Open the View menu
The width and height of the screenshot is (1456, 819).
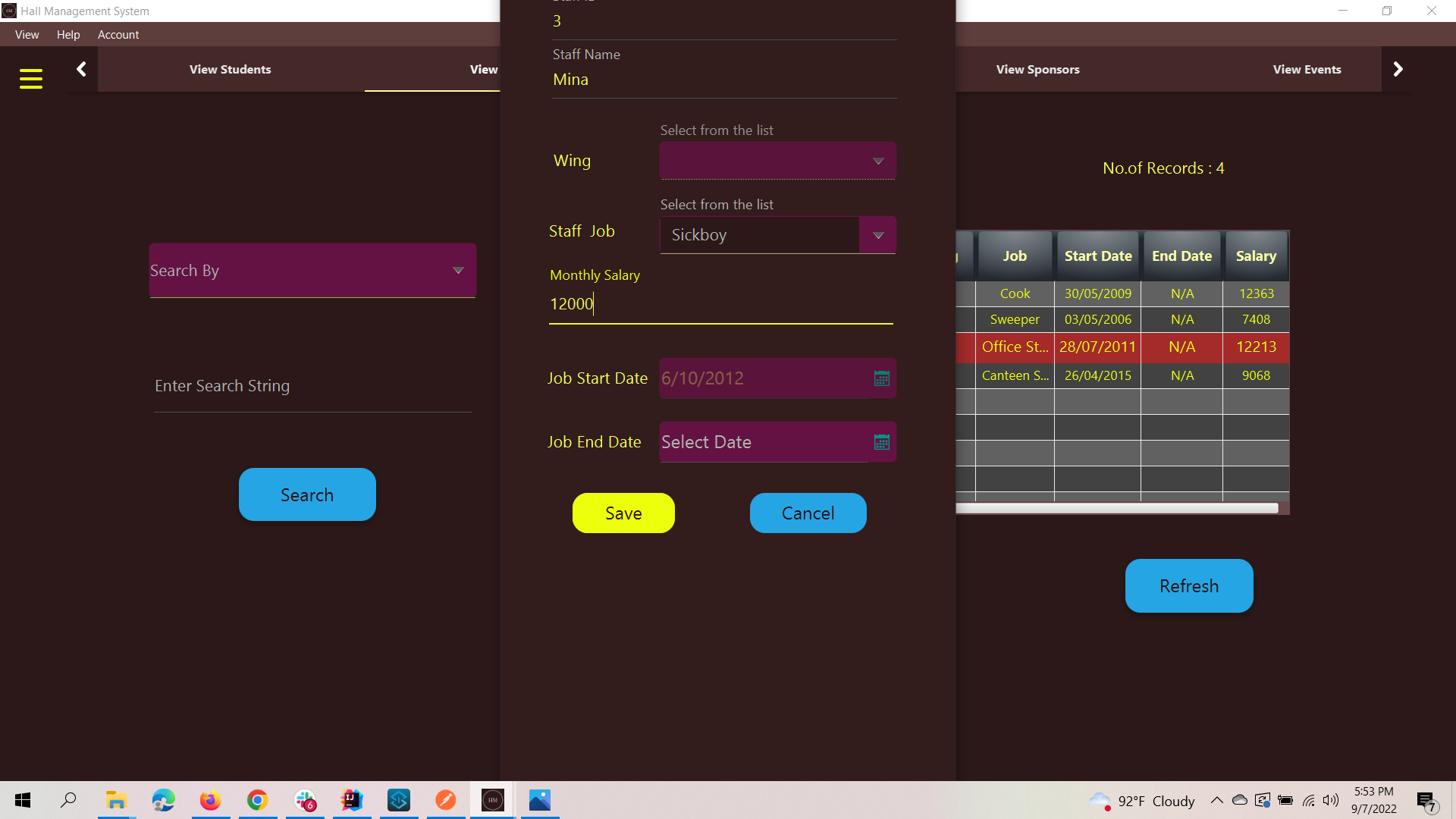pos(27,35)
